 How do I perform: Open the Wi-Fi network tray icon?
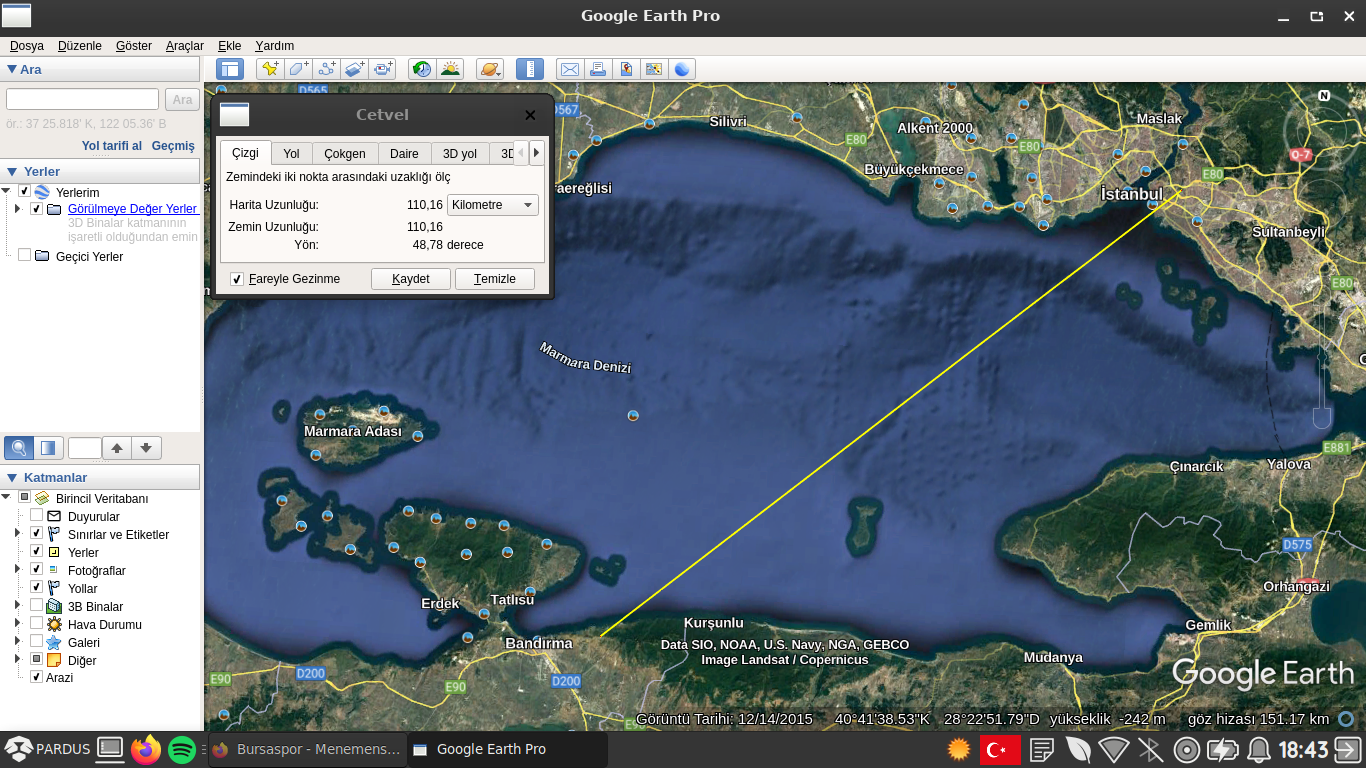pyautogui.click(x=1114, y=749)
